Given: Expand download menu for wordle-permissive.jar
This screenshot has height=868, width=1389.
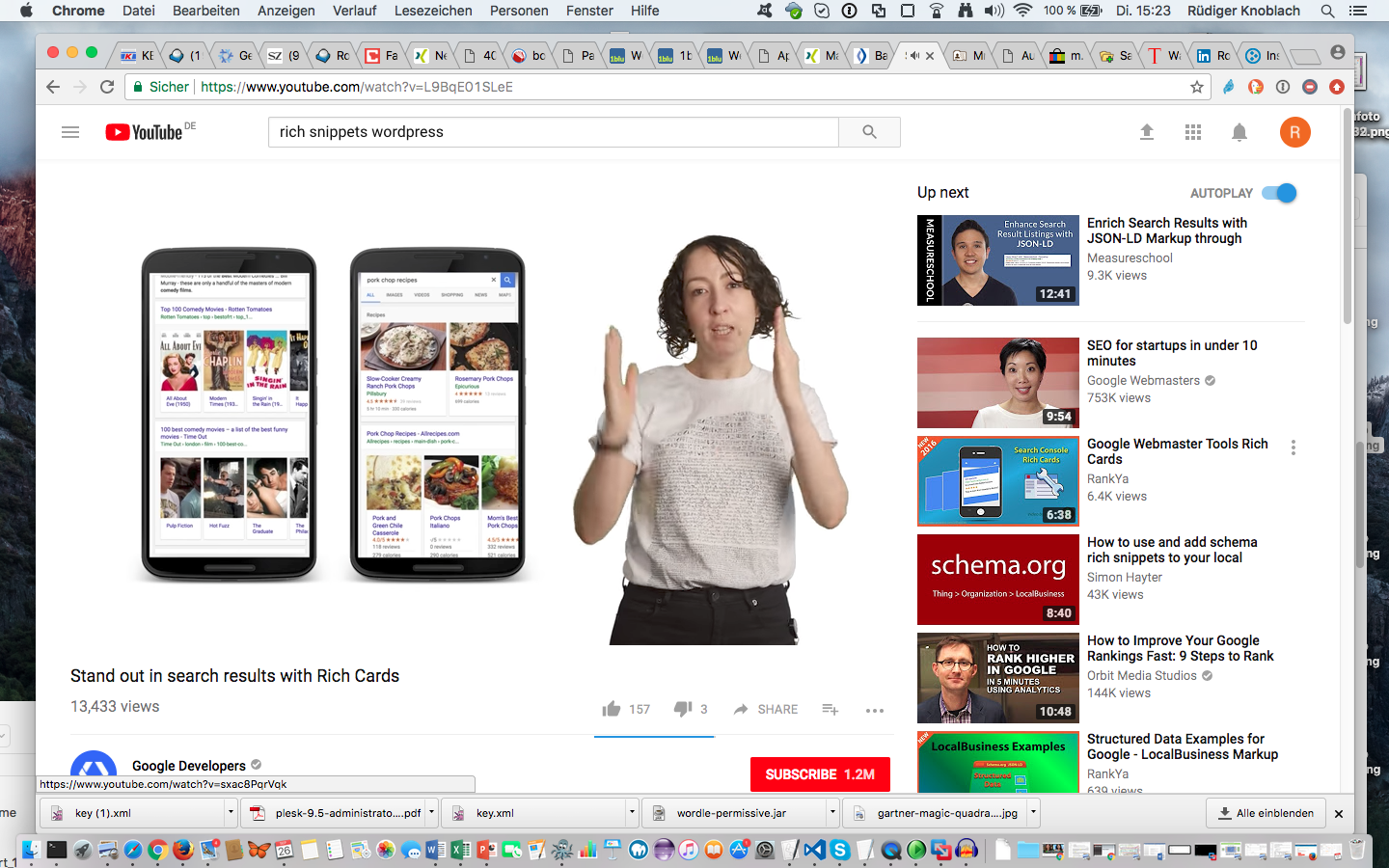Looking at the screenshot, I should (x=832, y=813).
